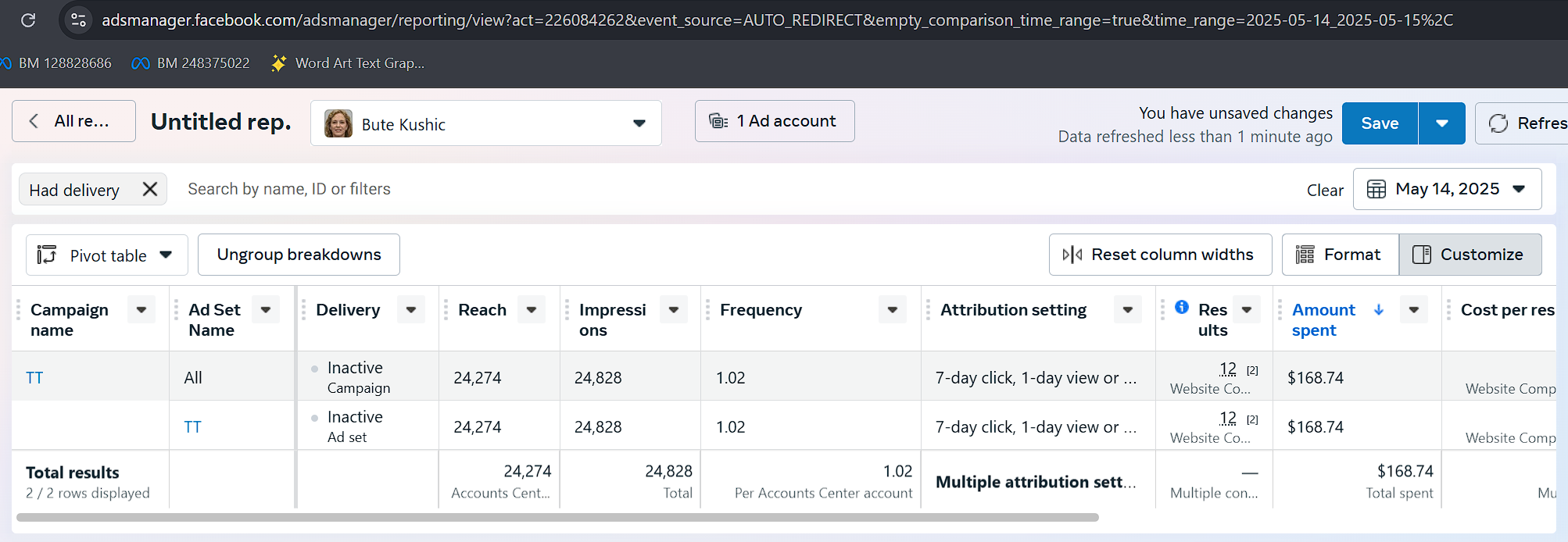Remove the Had delivery filter
This screenshot has width=1568, height=542.
(x=150, y=189)
